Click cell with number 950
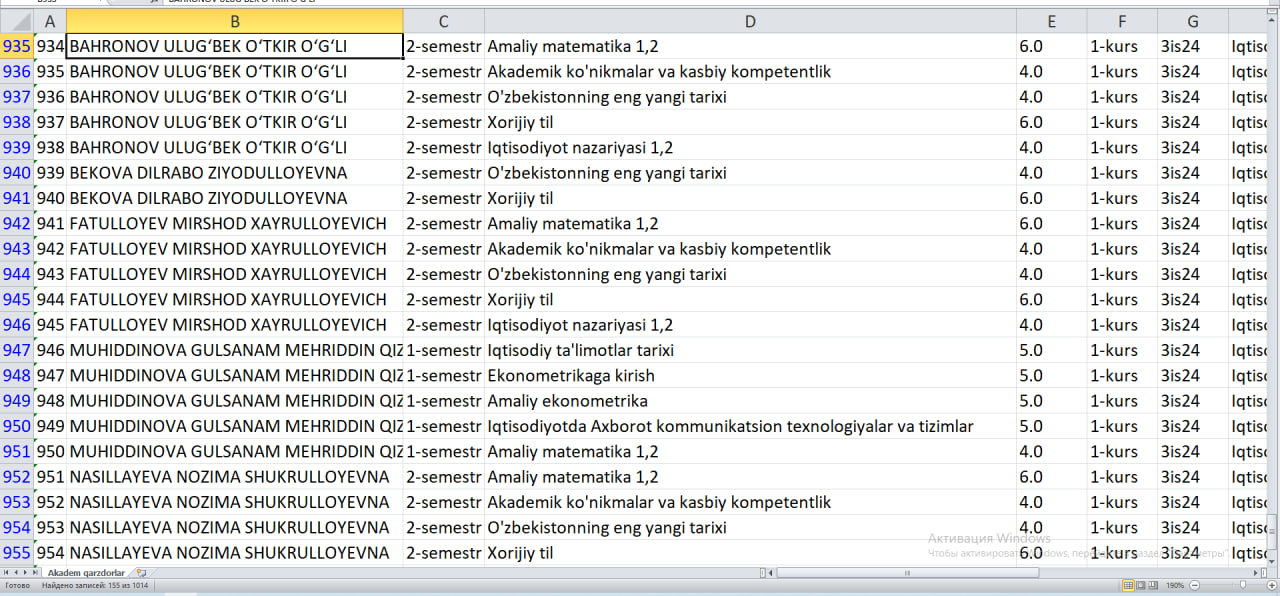 (x=50, y=452)
